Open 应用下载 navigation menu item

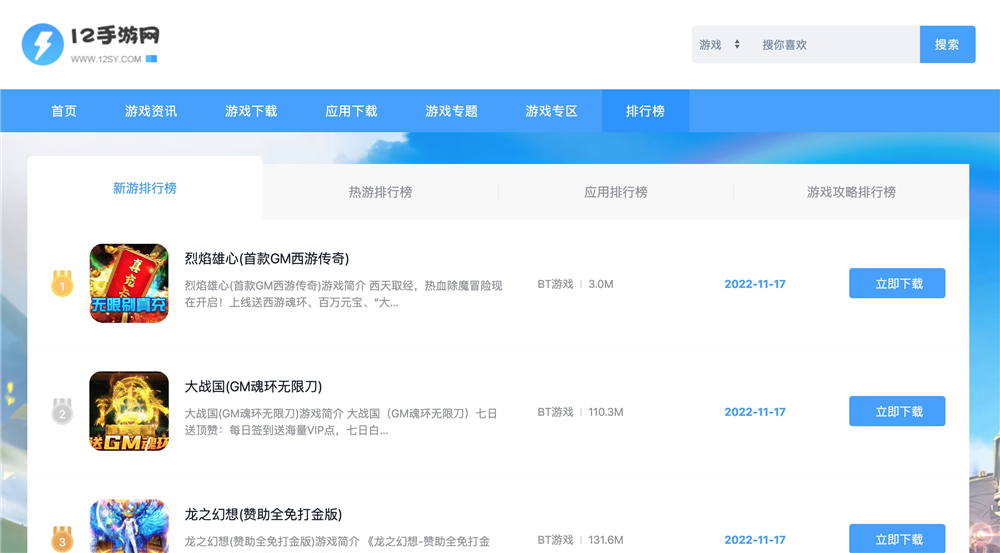pyautogui.click(x=351, y=111)
